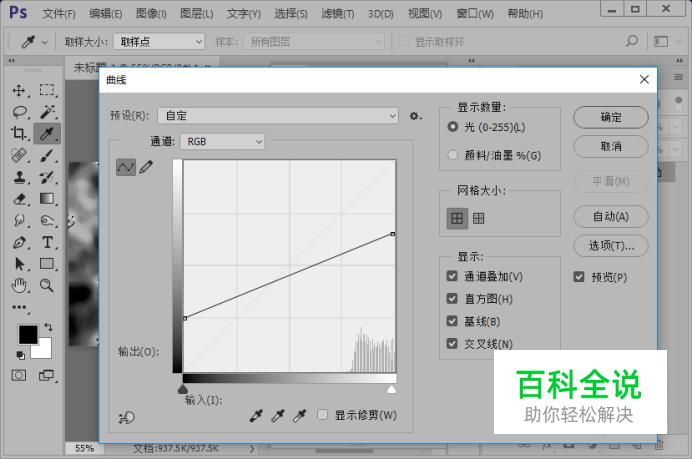Select the Brush tool

tap(47, 155)
